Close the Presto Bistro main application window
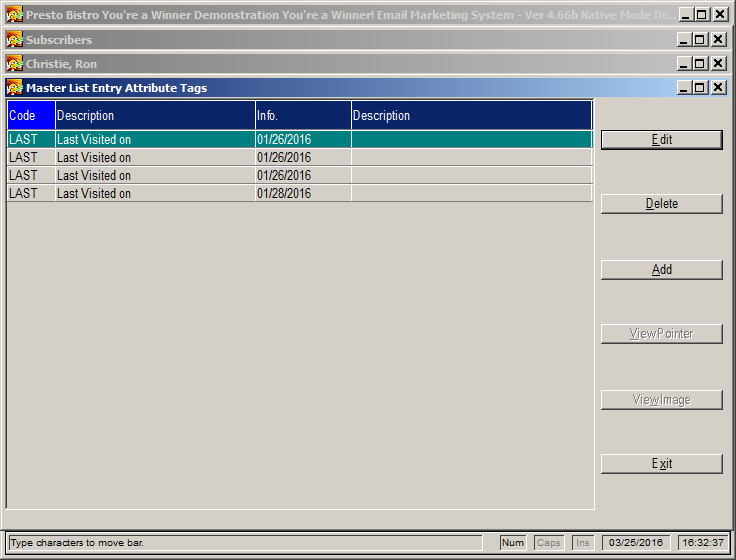 click(720, 15)
